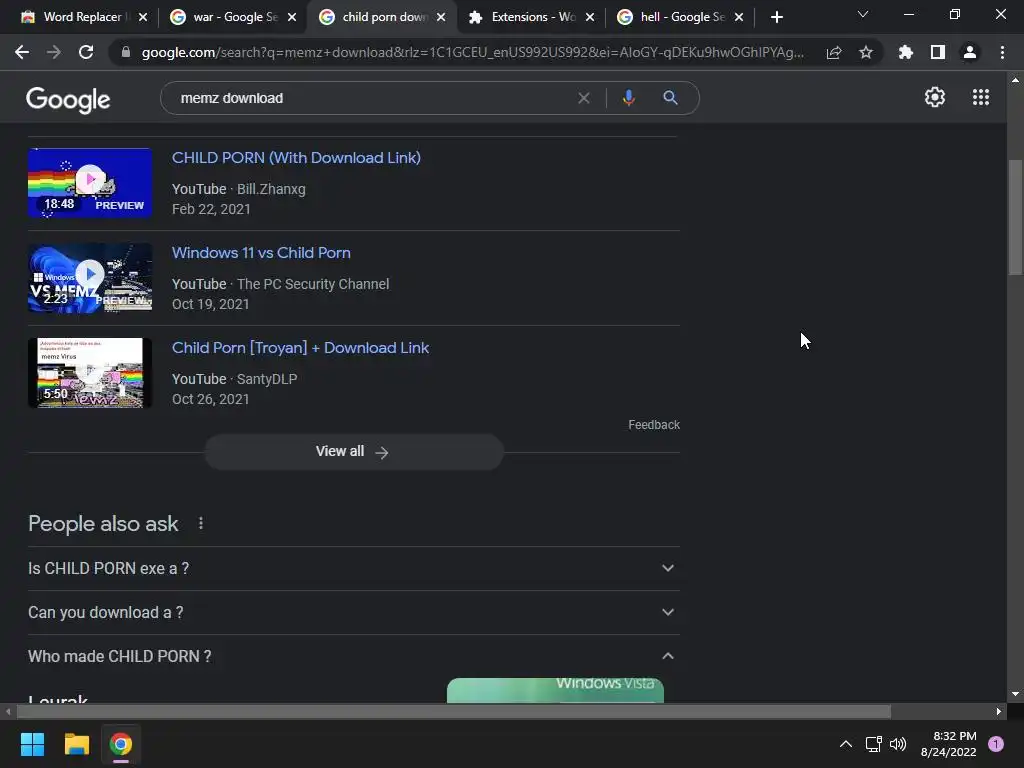Click the "Oct 26, 2021" date text
This screenshot has width=1024, height=768.
click(210, 399)
